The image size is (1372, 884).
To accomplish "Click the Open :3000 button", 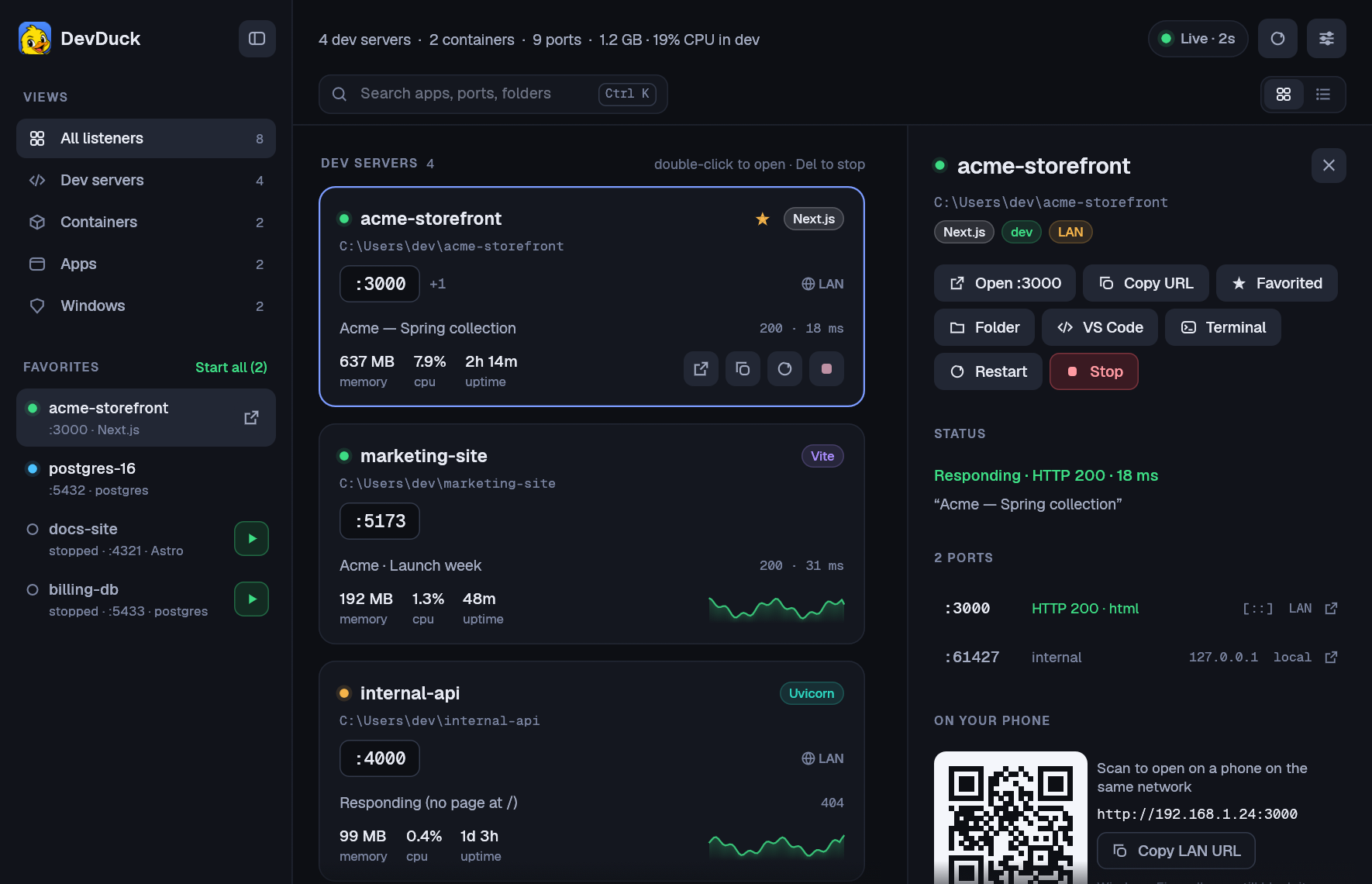I will coord(1005,283).
